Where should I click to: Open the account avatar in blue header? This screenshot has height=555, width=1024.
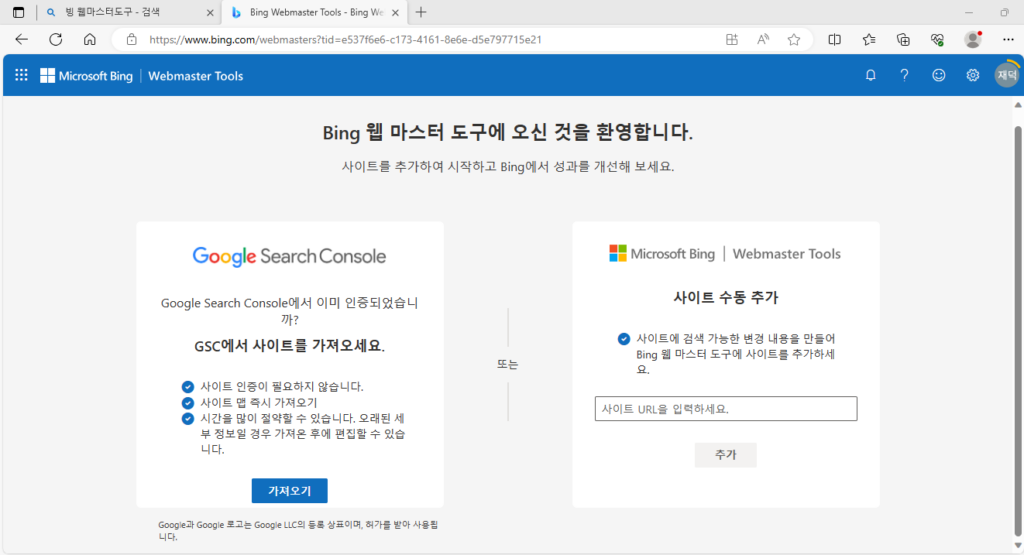[1006, 75]
